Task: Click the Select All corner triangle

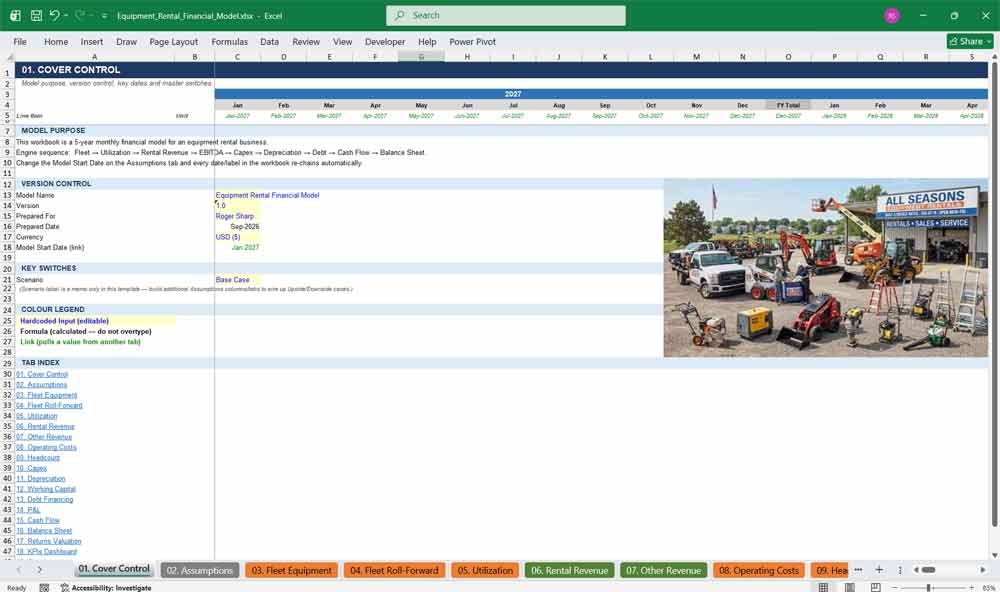Action: coord(8,57)
